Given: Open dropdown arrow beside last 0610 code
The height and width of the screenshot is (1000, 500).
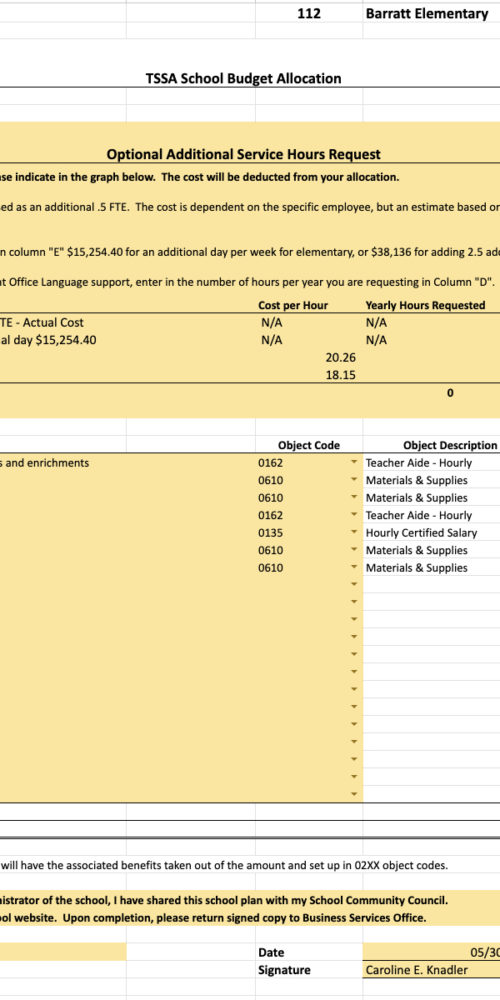Looking at the screenshot, I should click(353, 568).
